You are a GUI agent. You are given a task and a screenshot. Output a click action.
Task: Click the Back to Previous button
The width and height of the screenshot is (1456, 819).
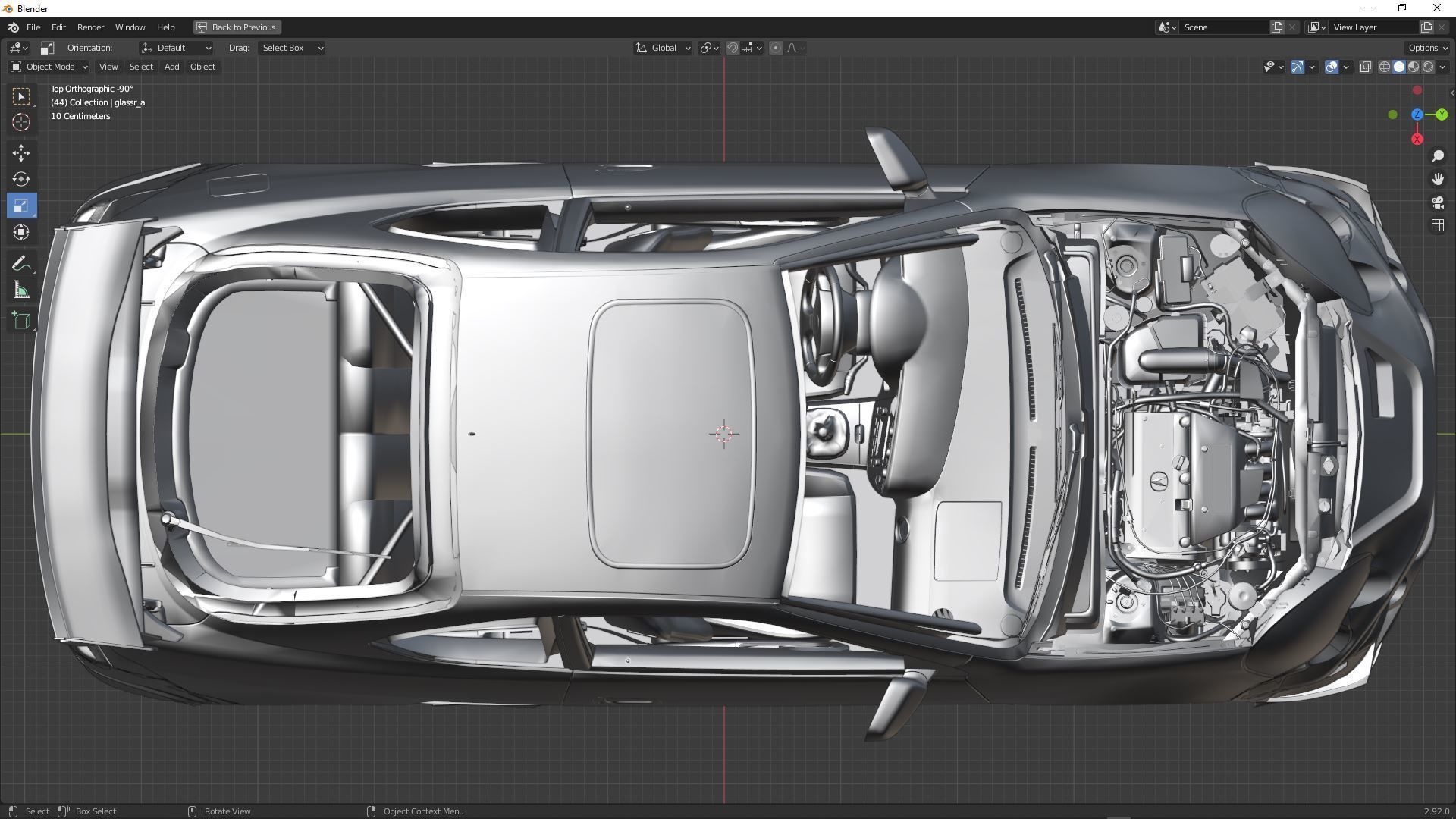(237, 27)
